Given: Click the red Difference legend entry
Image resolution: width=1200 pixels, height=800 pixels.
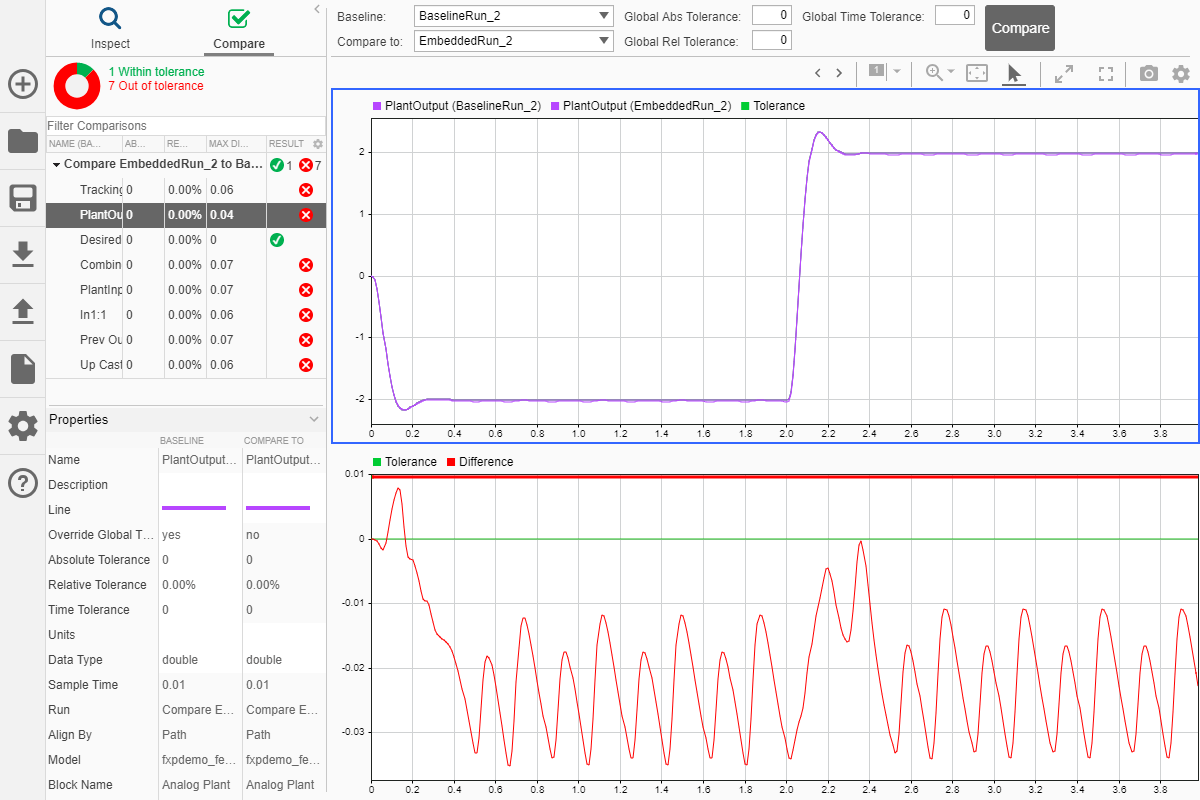Looking at the screenshot, I should pos(479,462).
